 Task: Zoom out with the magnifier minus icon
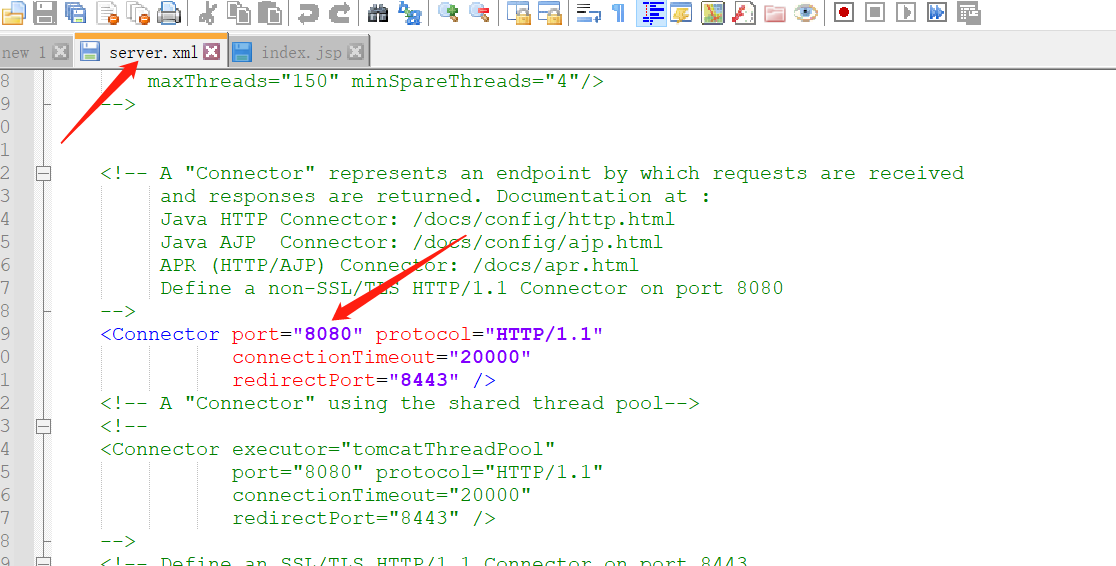tap(480, 12)
